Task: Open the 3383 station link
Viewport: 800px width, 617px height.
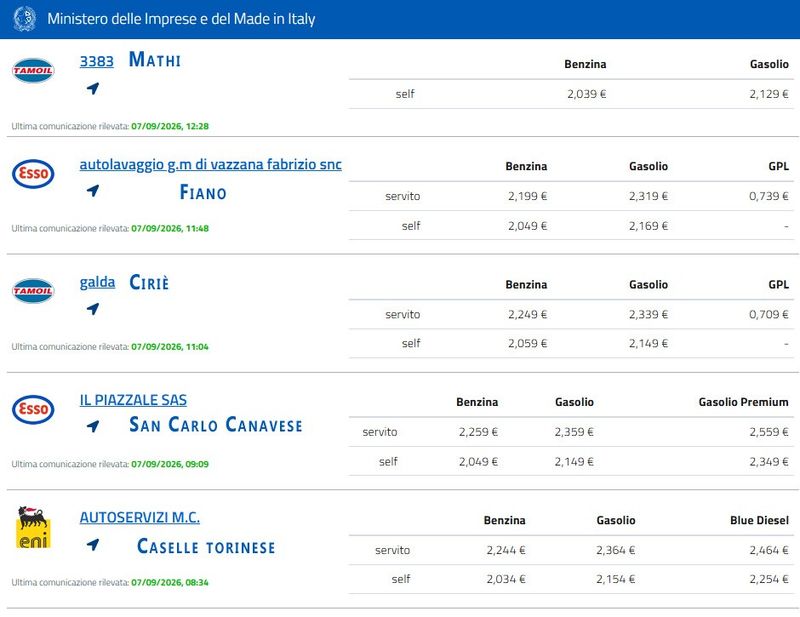Action: click(96, 61)
